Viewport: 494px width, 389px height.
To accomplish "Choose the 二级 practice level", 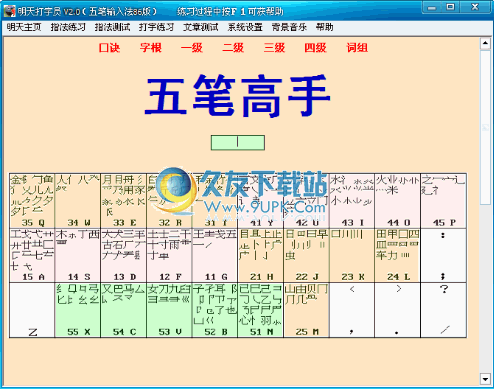I will point(233,48).
